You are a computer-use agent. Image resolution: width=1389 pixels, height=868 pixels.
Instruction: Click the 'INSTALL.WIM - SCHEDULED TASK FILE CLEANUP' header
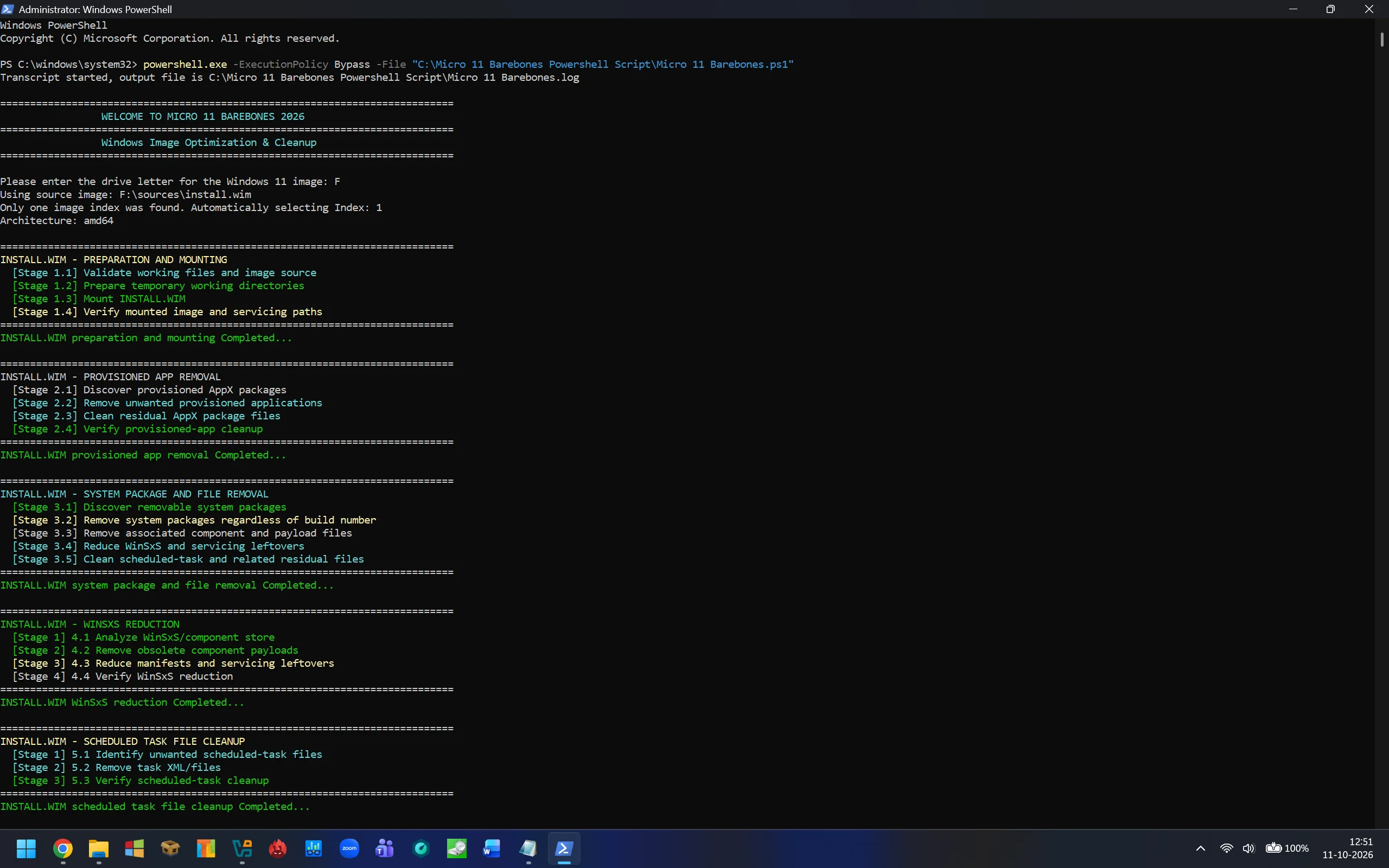coord(122,742)
